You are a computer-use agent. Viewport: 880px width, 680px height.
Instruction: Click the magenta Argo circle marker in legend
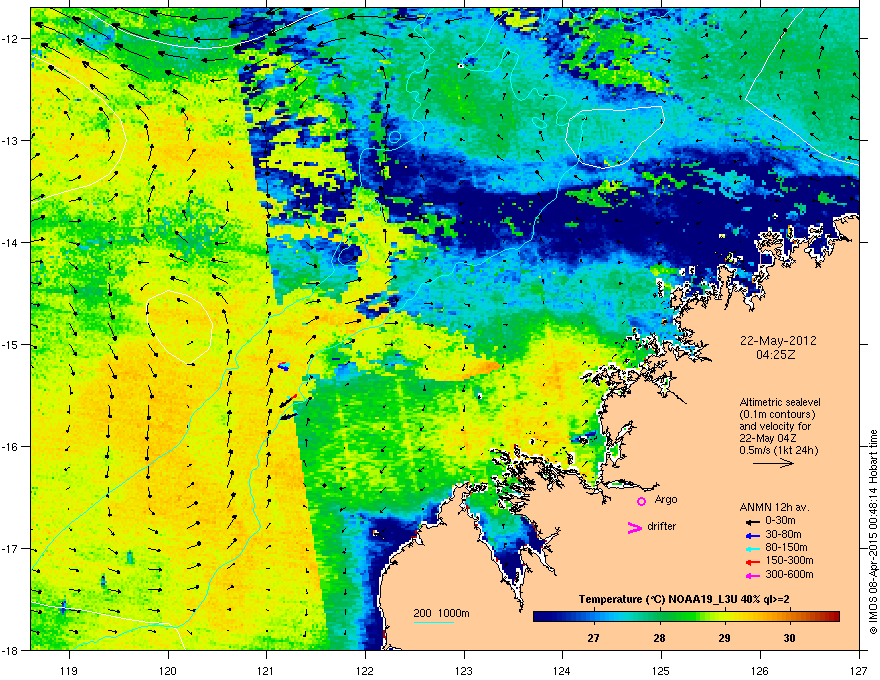(641, 501)
